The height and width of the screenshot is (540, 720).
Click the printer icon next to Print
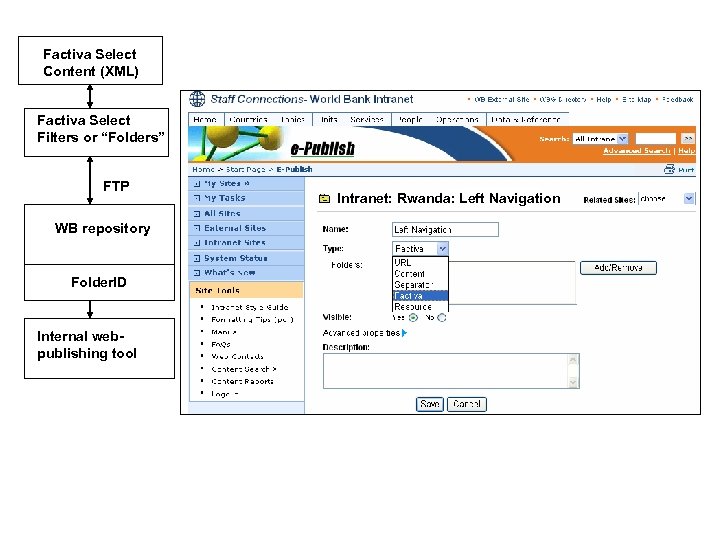pos(669,169)
